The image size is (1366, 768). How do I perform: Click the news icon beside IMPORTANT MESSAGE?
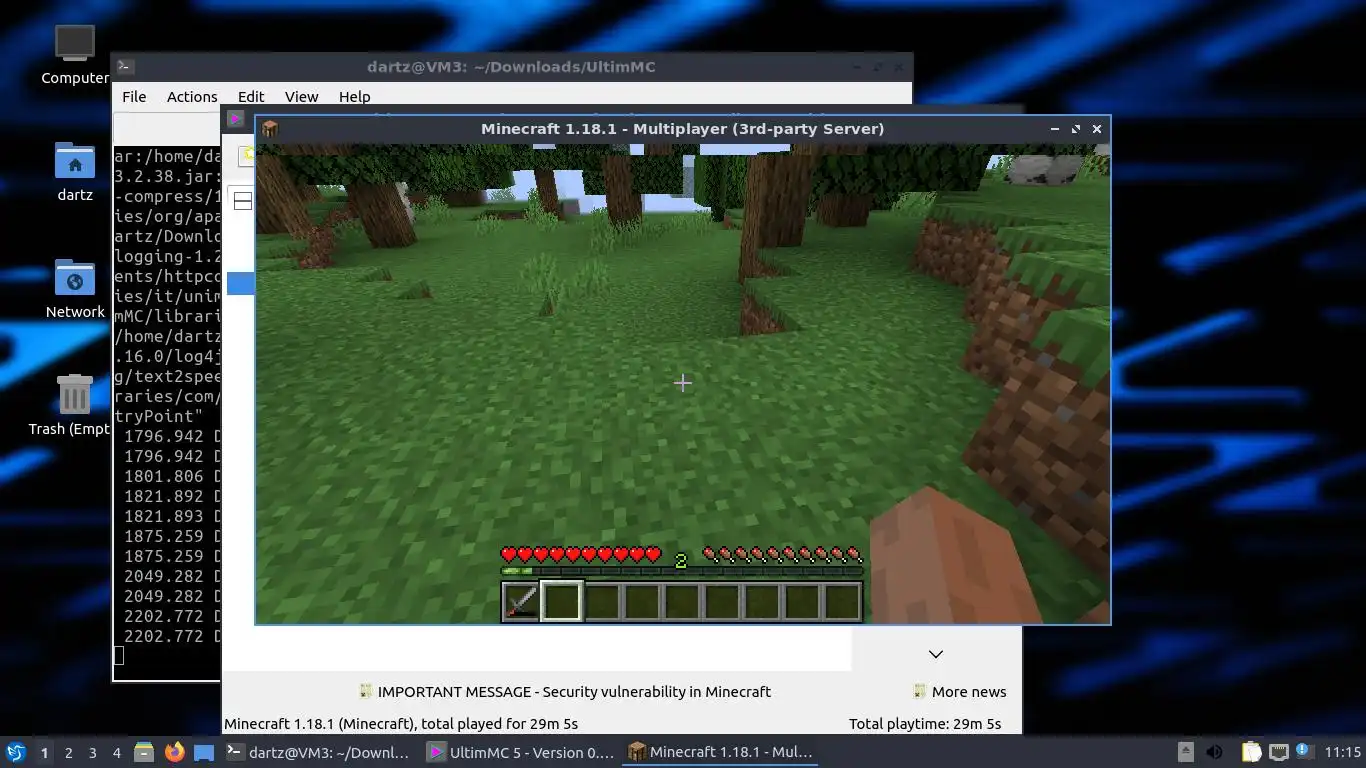[x=366, y=691]
